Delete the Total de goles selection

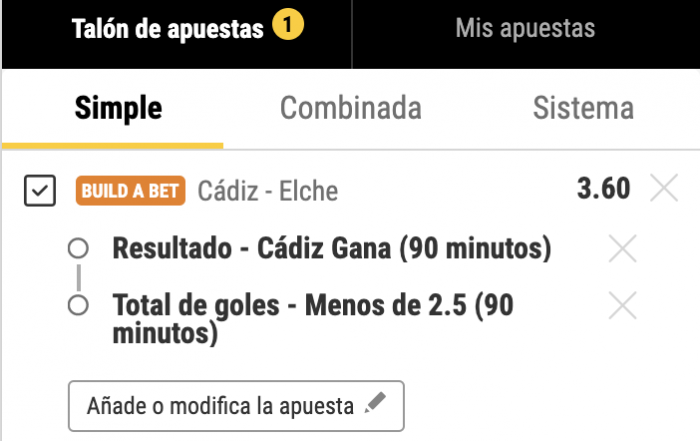[x=622, y=306]
